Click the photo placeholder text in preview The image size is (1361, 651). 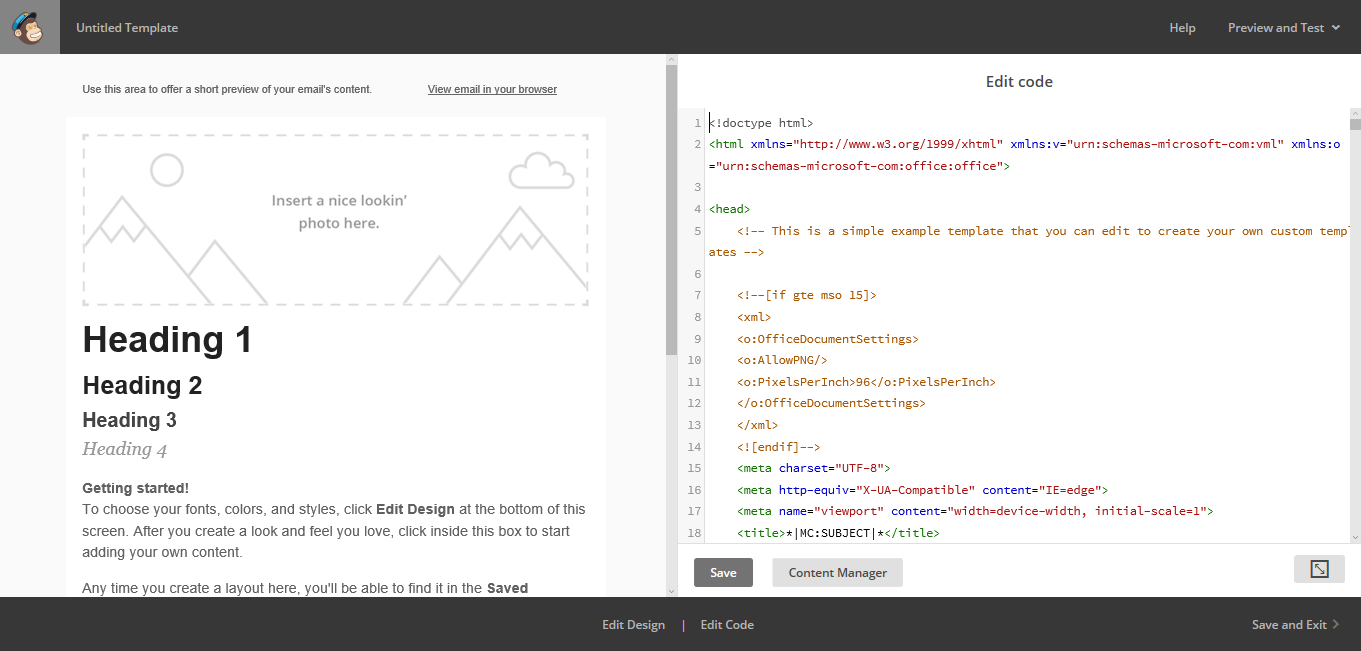[339, 212]
